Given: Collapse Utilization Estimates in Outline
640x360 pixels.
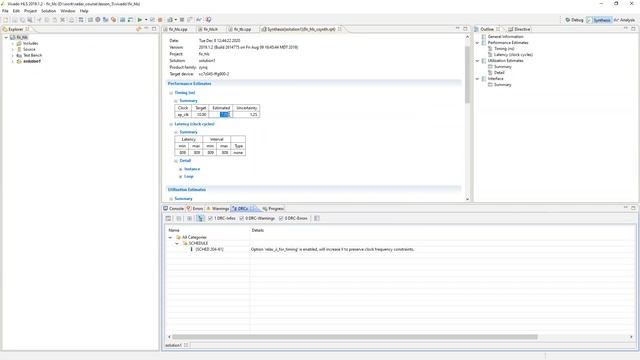Looking at the screenshot, I should click(x=477, y=60).
